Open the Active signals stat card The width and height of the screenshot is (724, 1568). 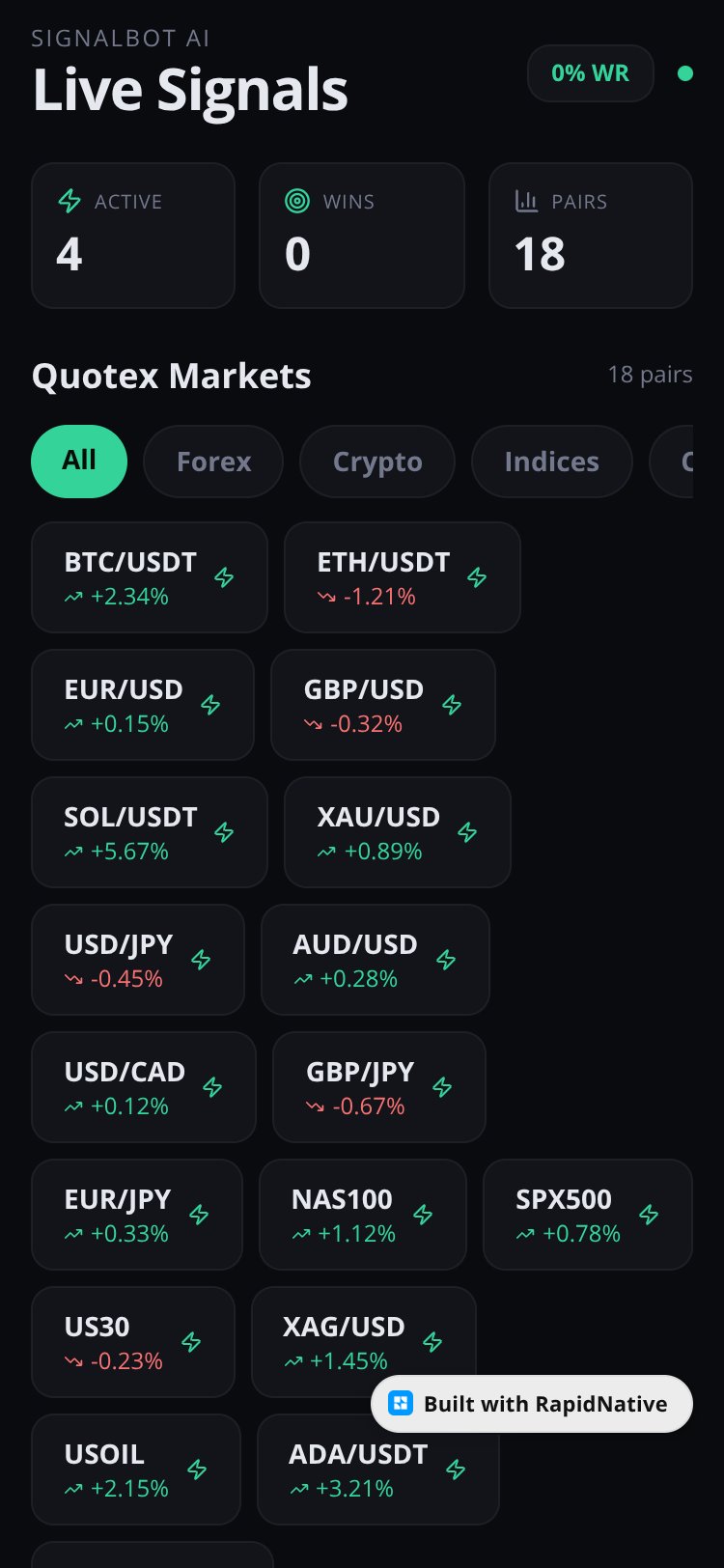(133, 236)
